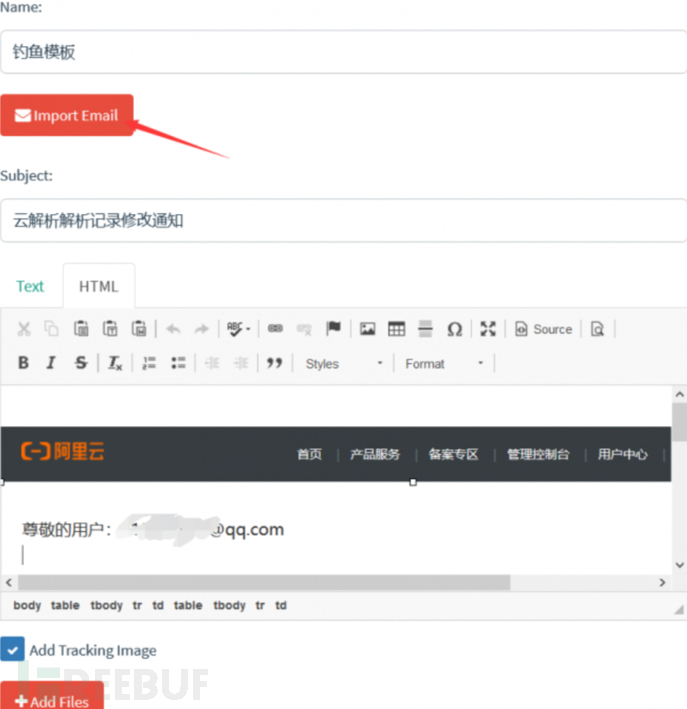The height and width of the screenshot is (709, 687).
Task: Apply block quote formatting
Action: pyautogui.click(x=275, y=363)
